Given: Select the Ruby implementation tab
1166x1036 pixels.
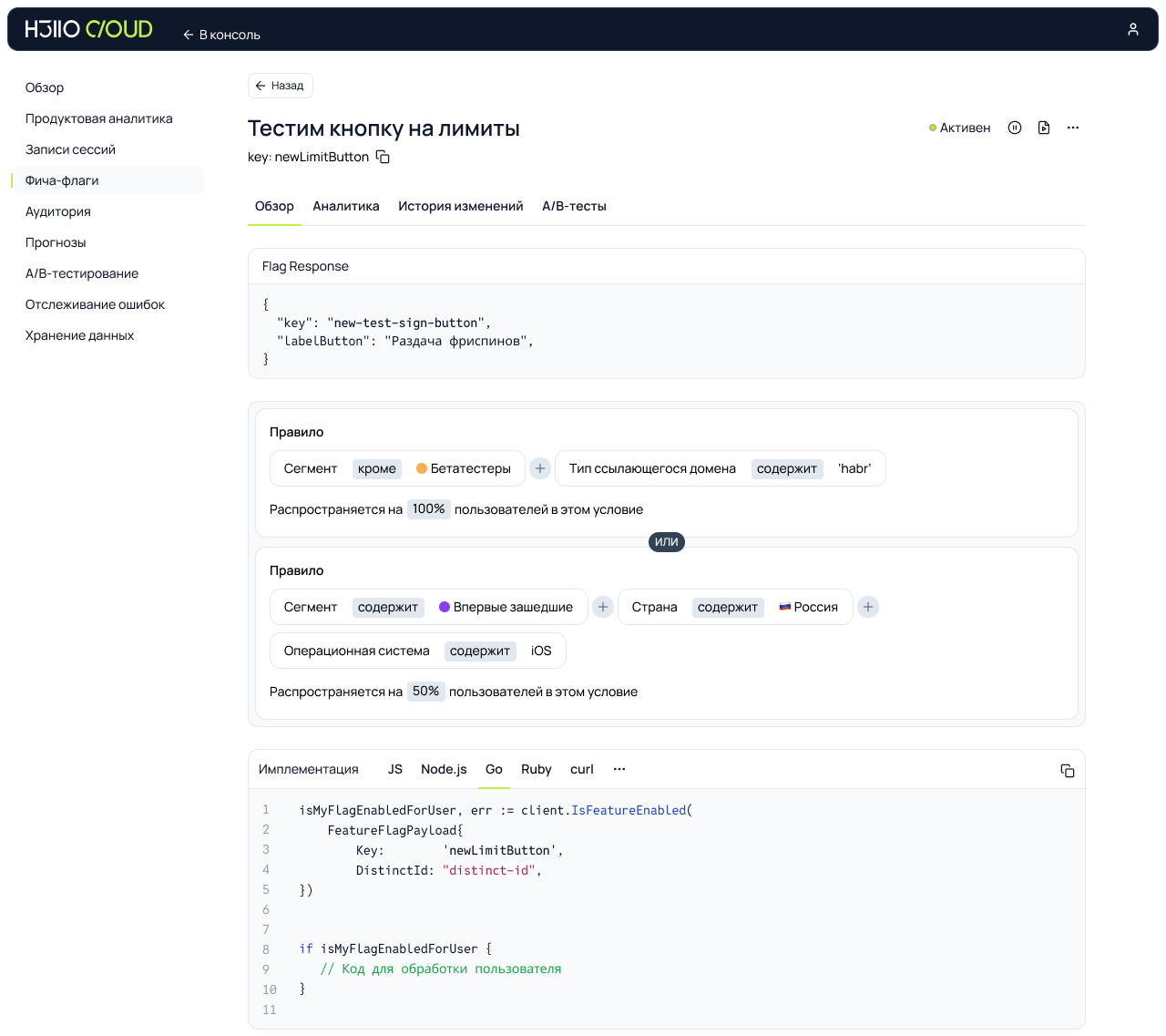Looking at the screenshot, I should tap(536, 769).
